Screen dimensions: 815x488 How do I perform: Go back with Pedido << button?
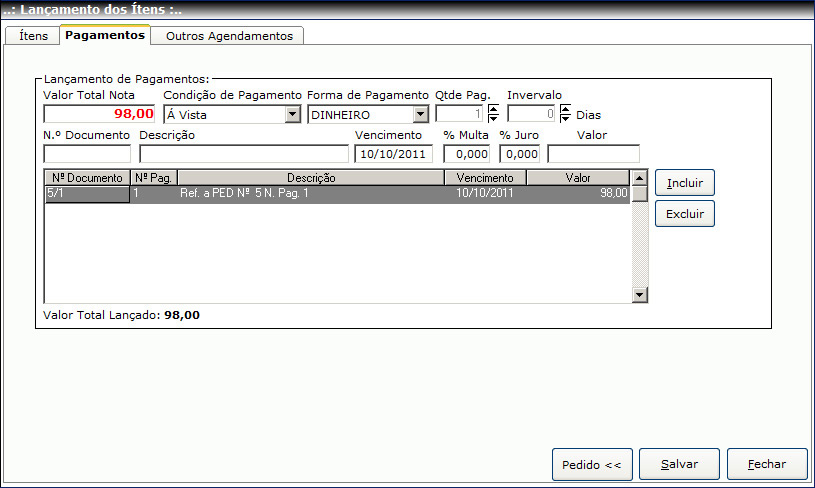point(592,464)
